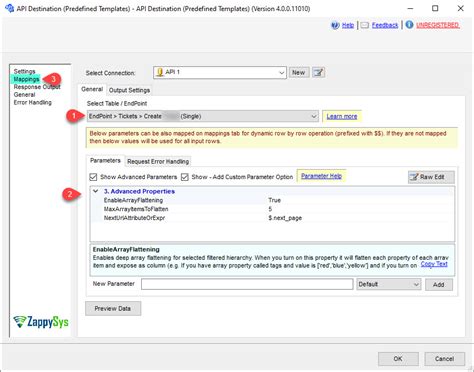Select General in the left sidebar list
474x372 pixels.
tap(24, 95)
